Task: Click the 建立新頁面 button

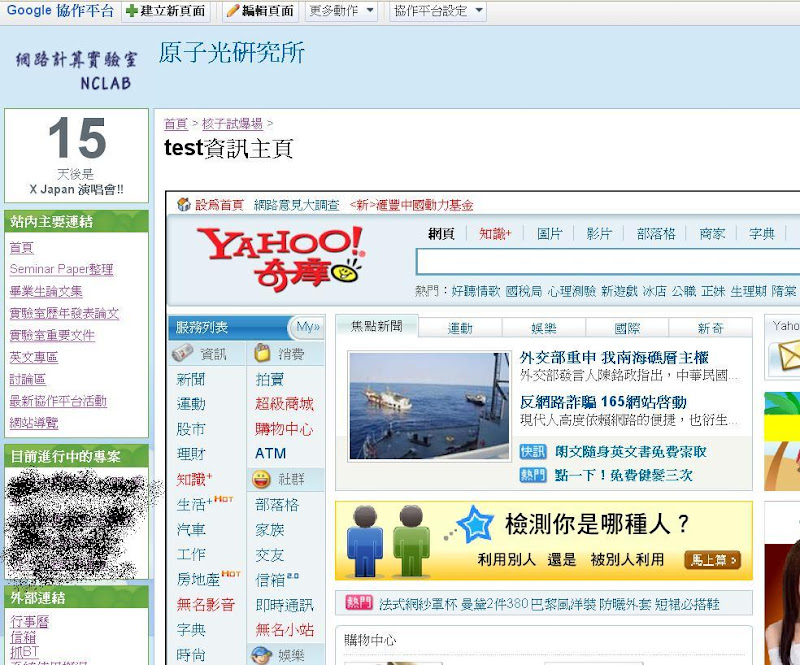Action: (166, 11)
